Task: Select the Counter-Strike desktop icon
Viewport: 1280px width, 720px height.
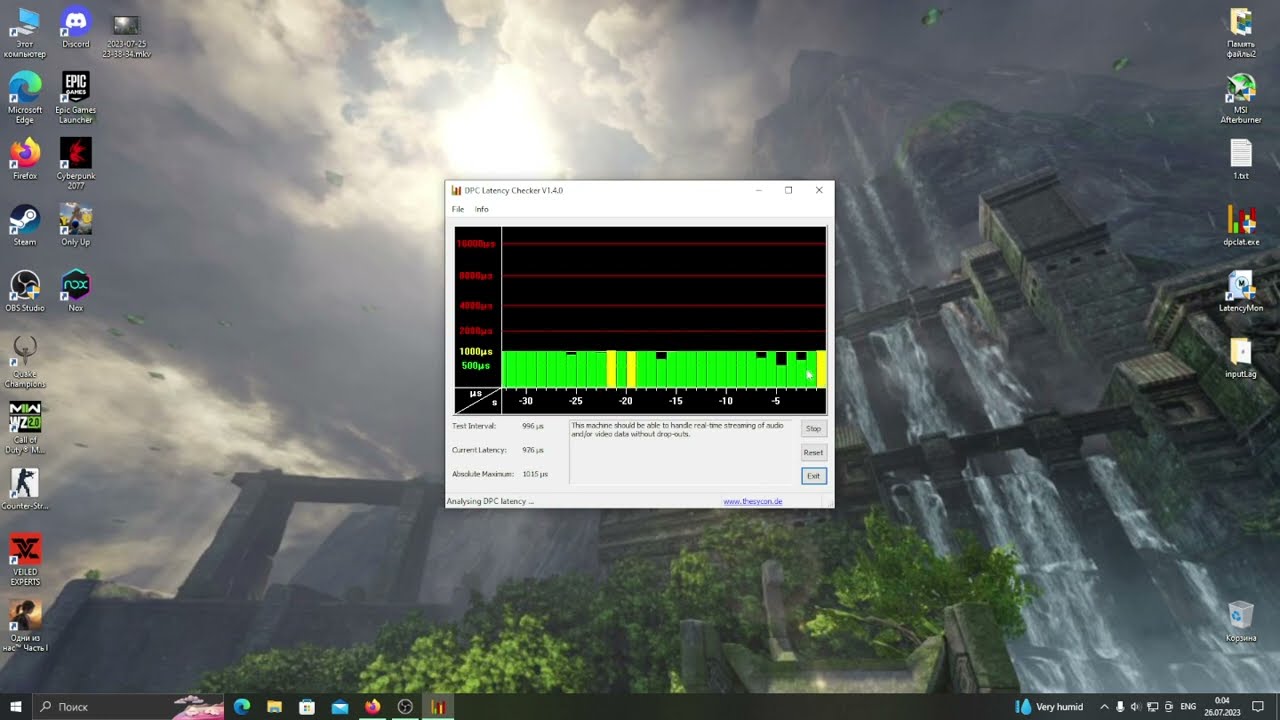Action: pos(25,489)
